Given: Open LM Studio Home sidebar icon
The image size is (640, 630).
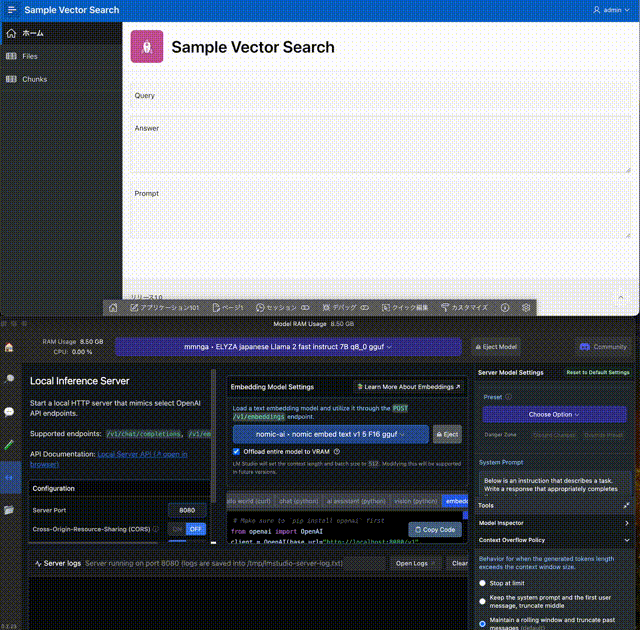Looking at the screenshot, I should click(x=9, y=347).
